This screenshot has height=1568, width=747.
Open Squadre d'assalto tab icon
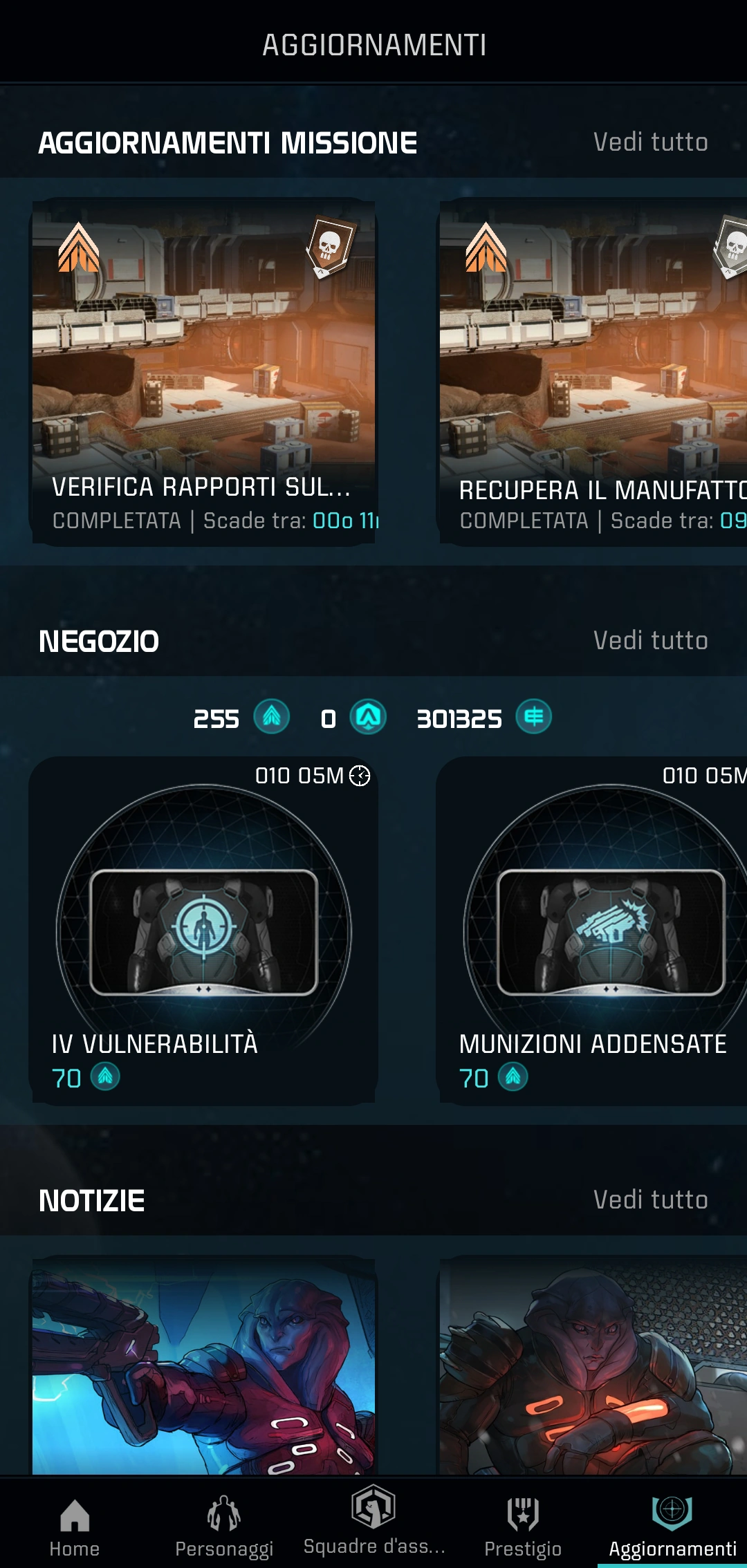[x=373, y=1506]
